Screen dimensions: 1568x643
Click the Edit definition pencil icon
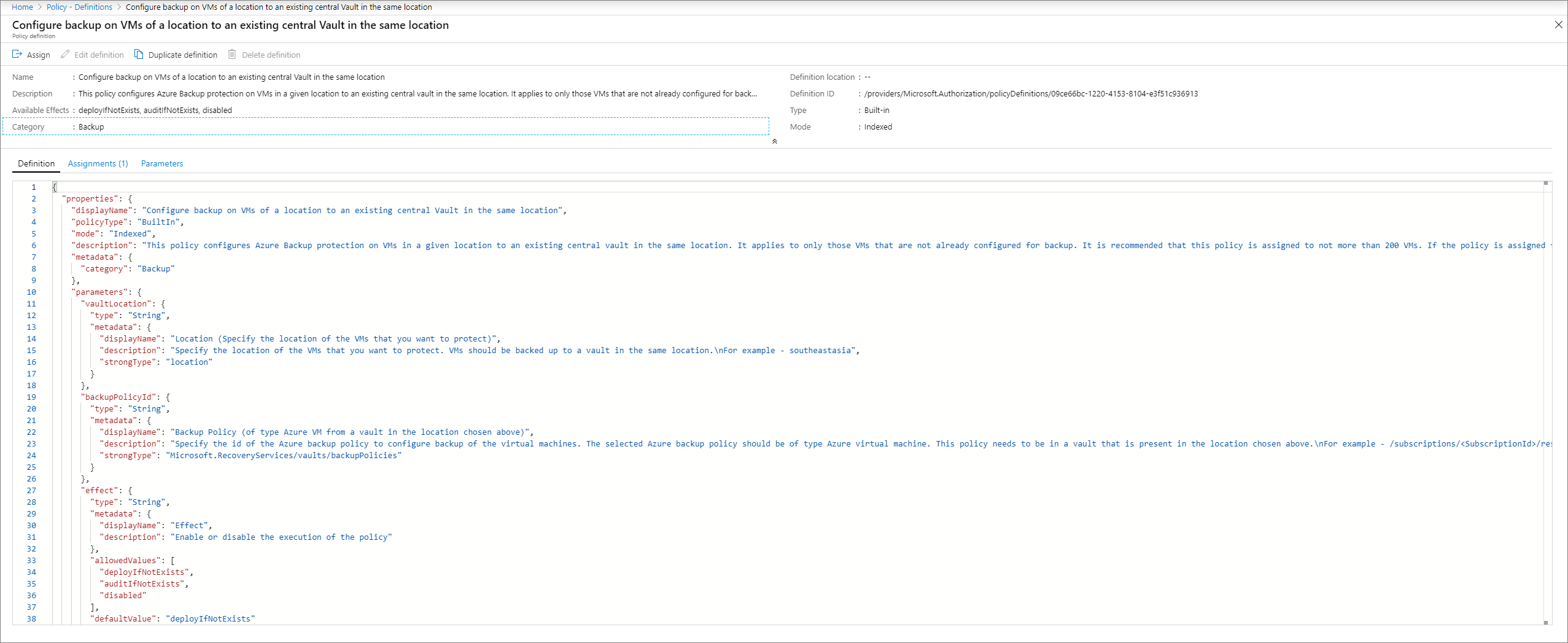pyautogui.click(x=65, y=55)
